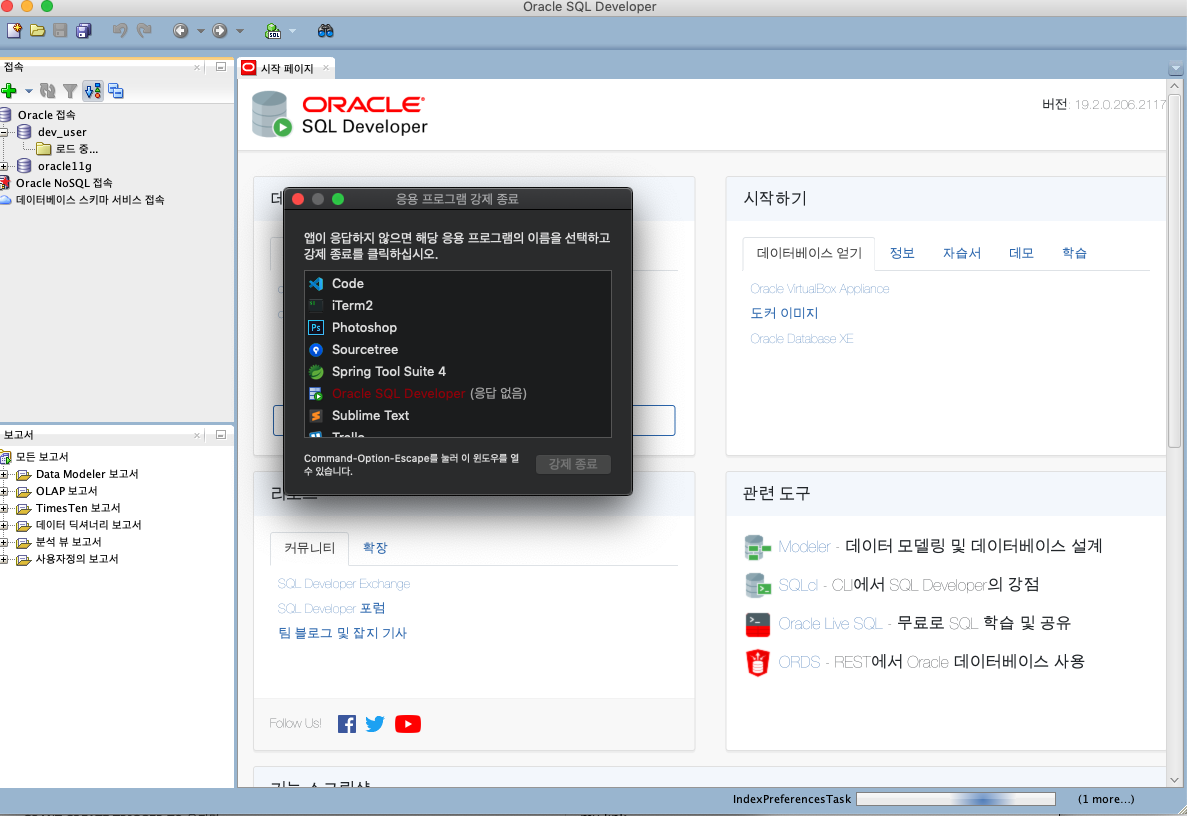Click the Save All toolbar icon

click(83, 31)
